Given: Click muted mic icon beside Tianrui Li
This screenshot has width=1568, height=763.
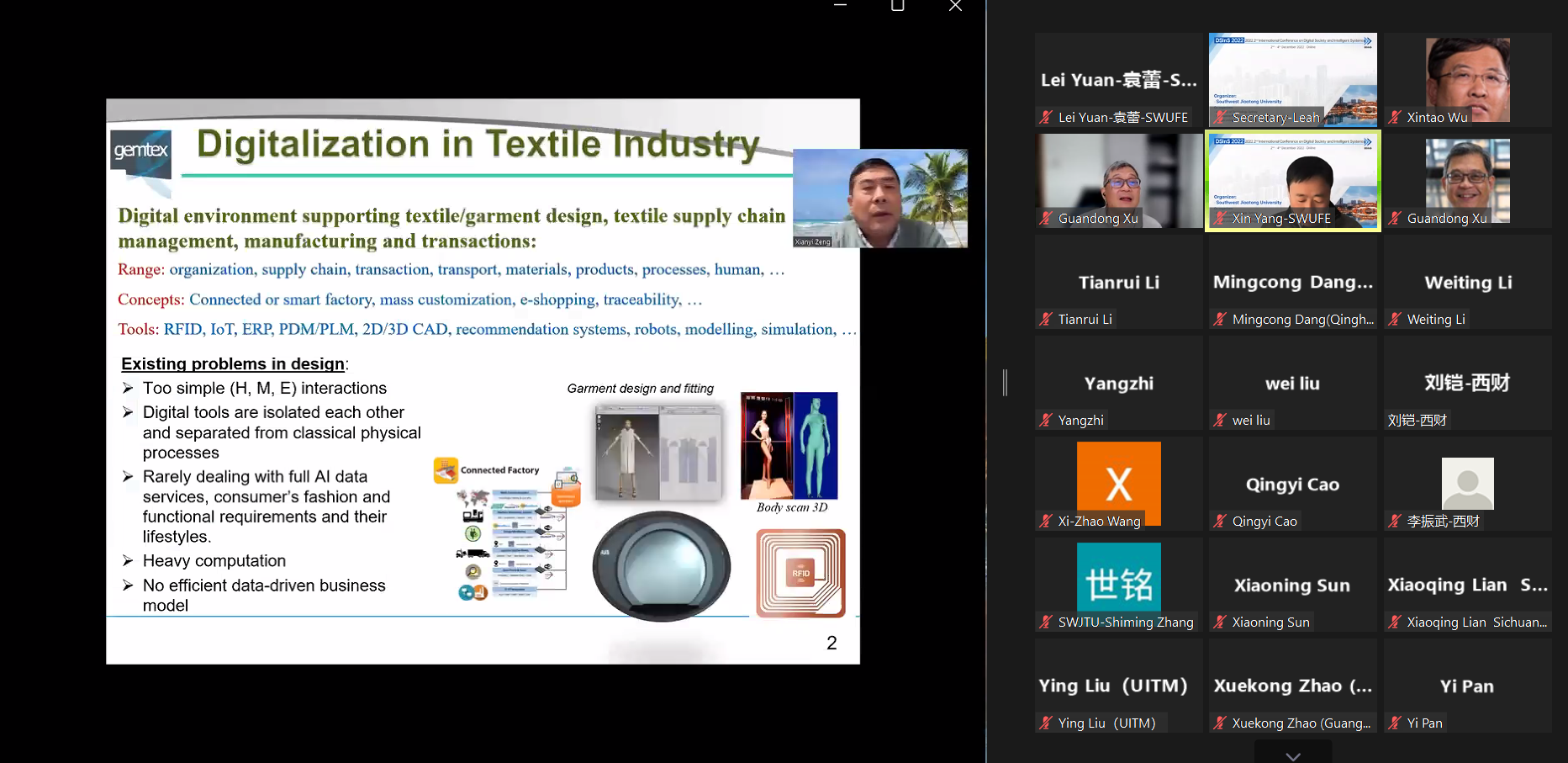Looking at the screenshot, I should [1046, 320].
